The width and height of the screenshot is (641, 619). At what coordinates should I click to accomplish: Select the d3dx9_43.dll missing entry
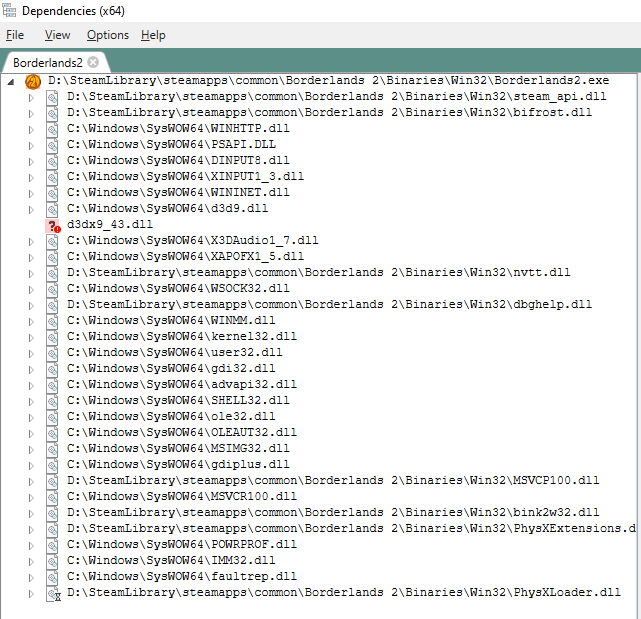110,224
